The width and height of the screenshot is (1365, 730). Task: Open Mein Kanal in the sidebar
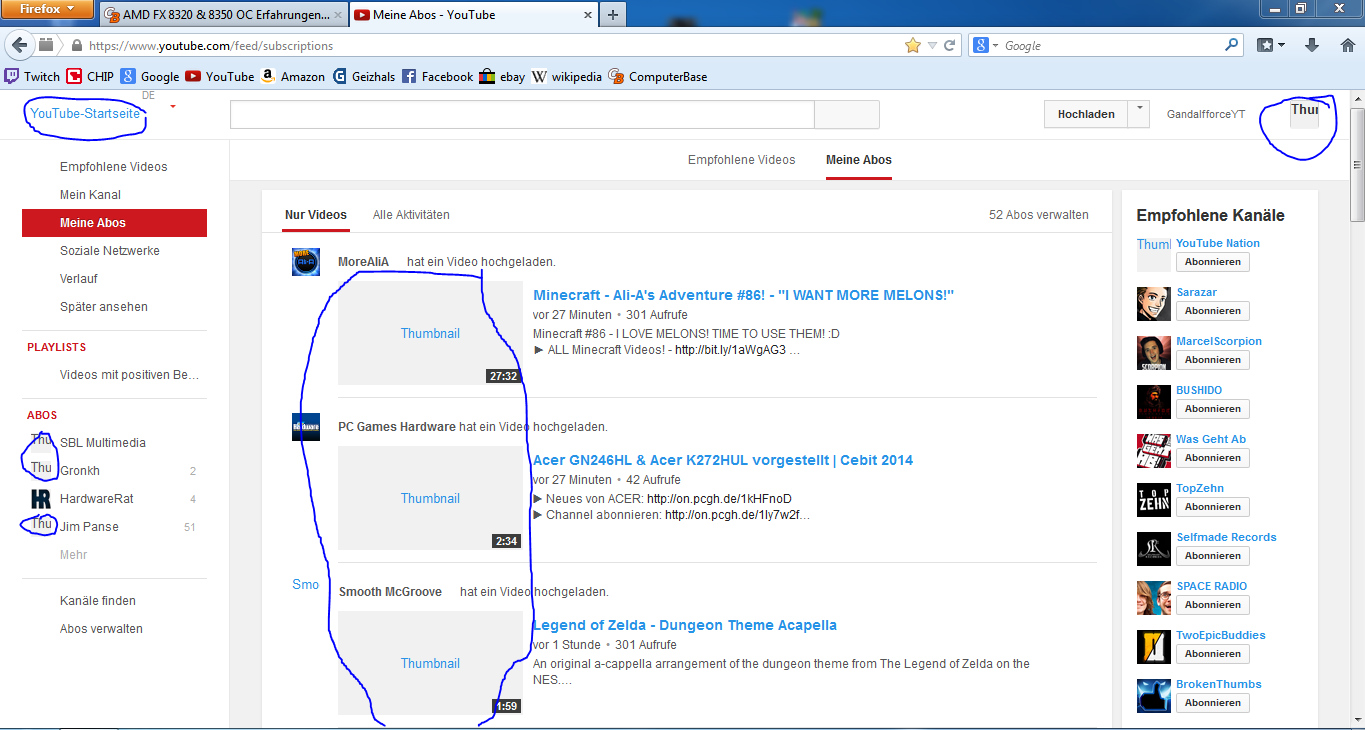(90, 195)
